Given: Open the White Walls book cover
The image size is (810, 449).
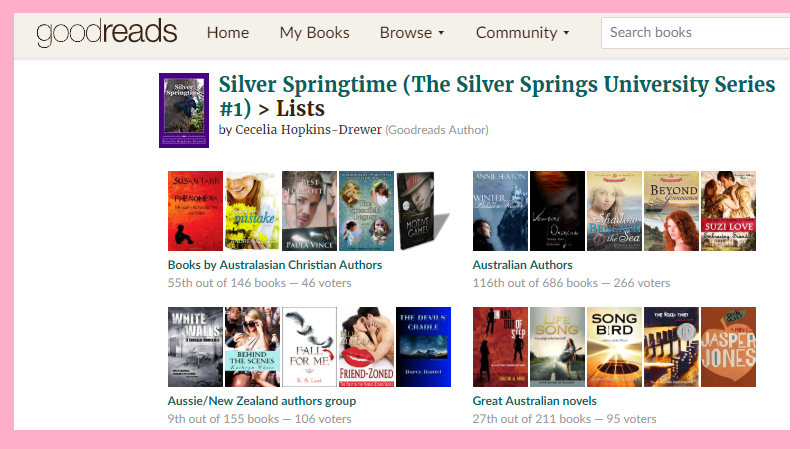Looking at the screenshot, I should click(x=195, y=347).
